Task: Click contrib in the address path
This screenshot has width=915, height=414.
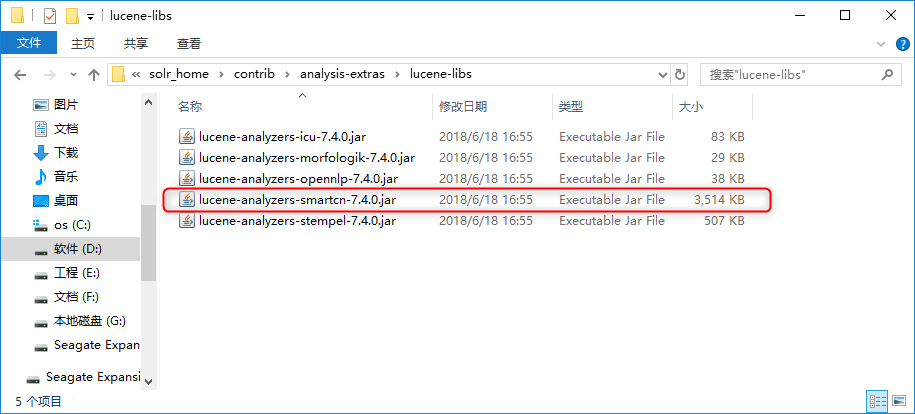Action: click(x=254, y=74)
